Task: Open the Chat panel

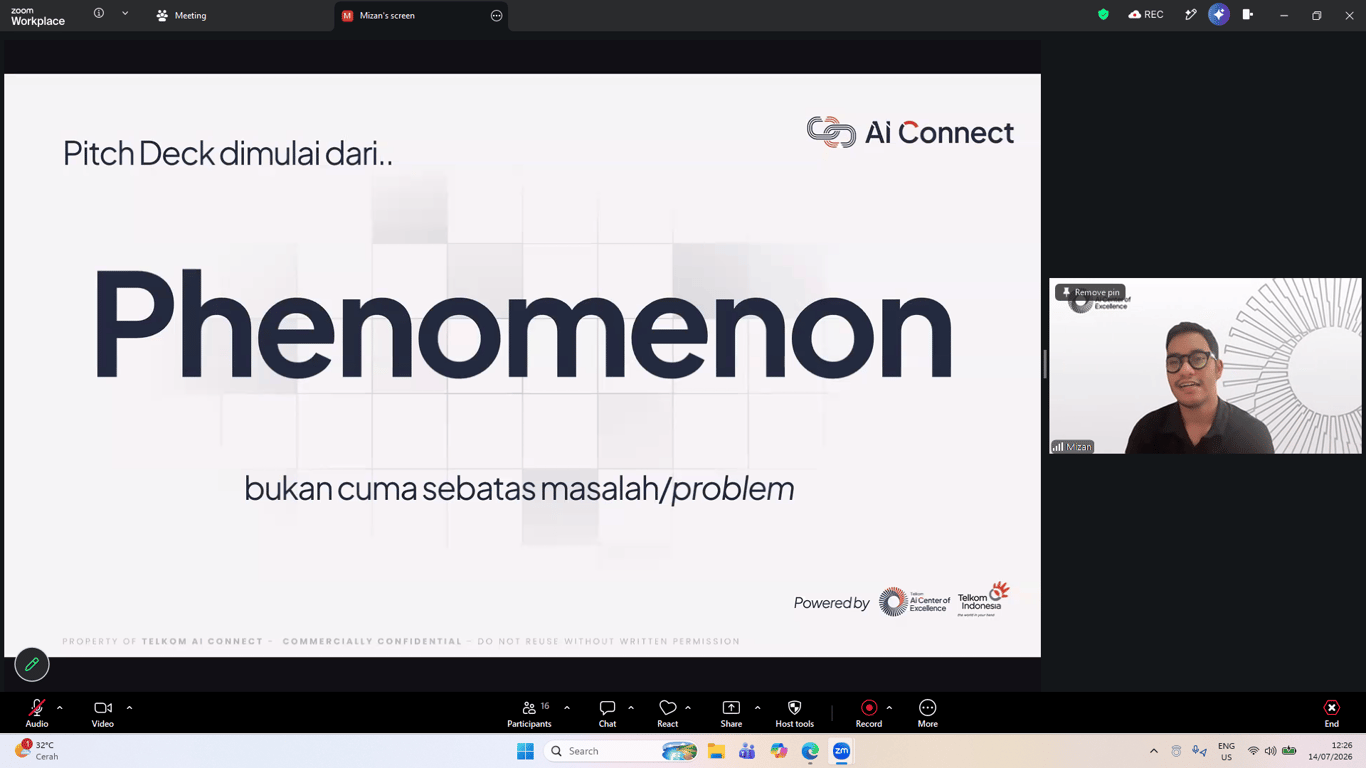Action: pos(607,713)
